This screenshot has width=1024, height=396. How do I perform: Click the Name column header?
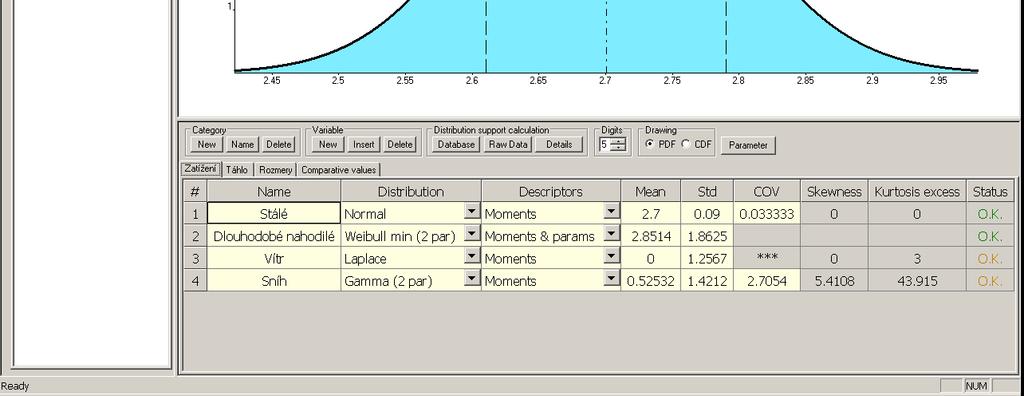[274, 191]
